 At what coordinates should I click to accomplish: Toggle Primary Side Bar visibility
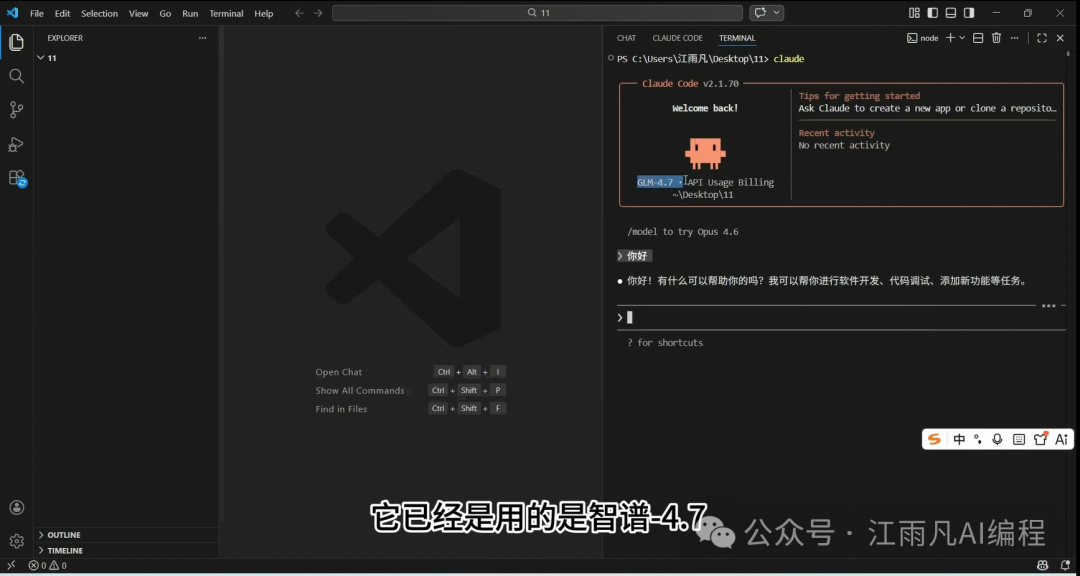[x=933, y=12]
